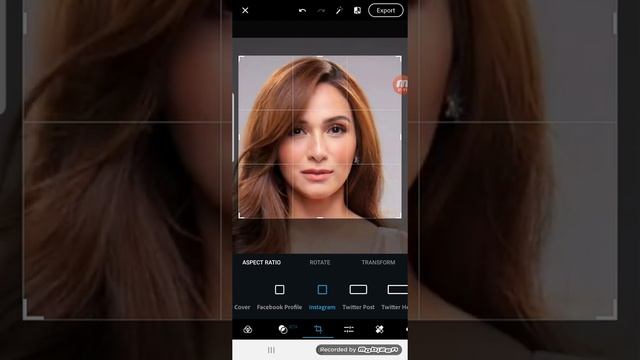
Task: Select the Twitter Header crop preset icon
Action: (x=397, y=290)
